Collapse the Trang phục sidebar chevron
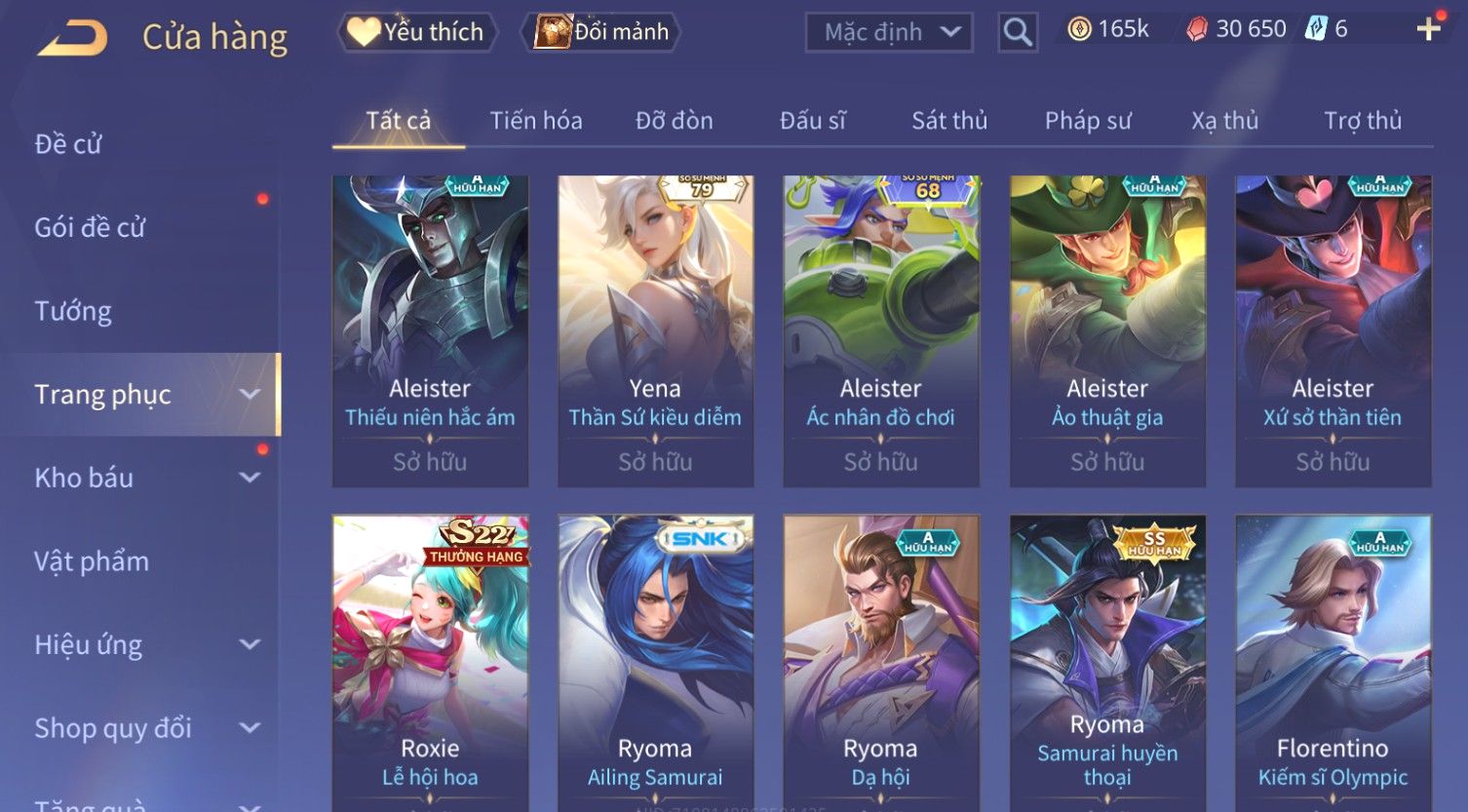 251,394
